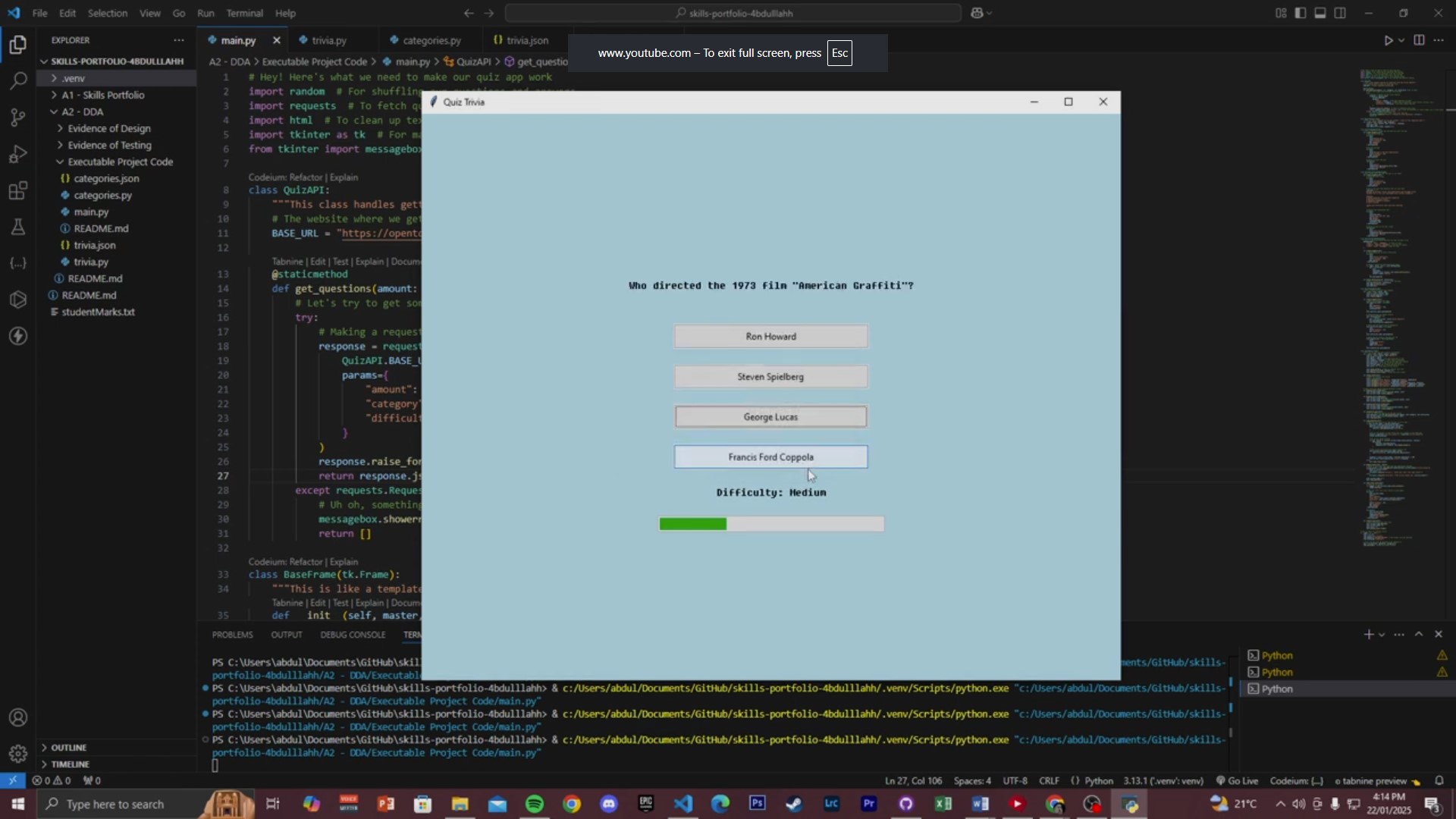Choose the Ron Howard answer
Image resolution: width=1456 pixels, height=819 pixels.
770,337
